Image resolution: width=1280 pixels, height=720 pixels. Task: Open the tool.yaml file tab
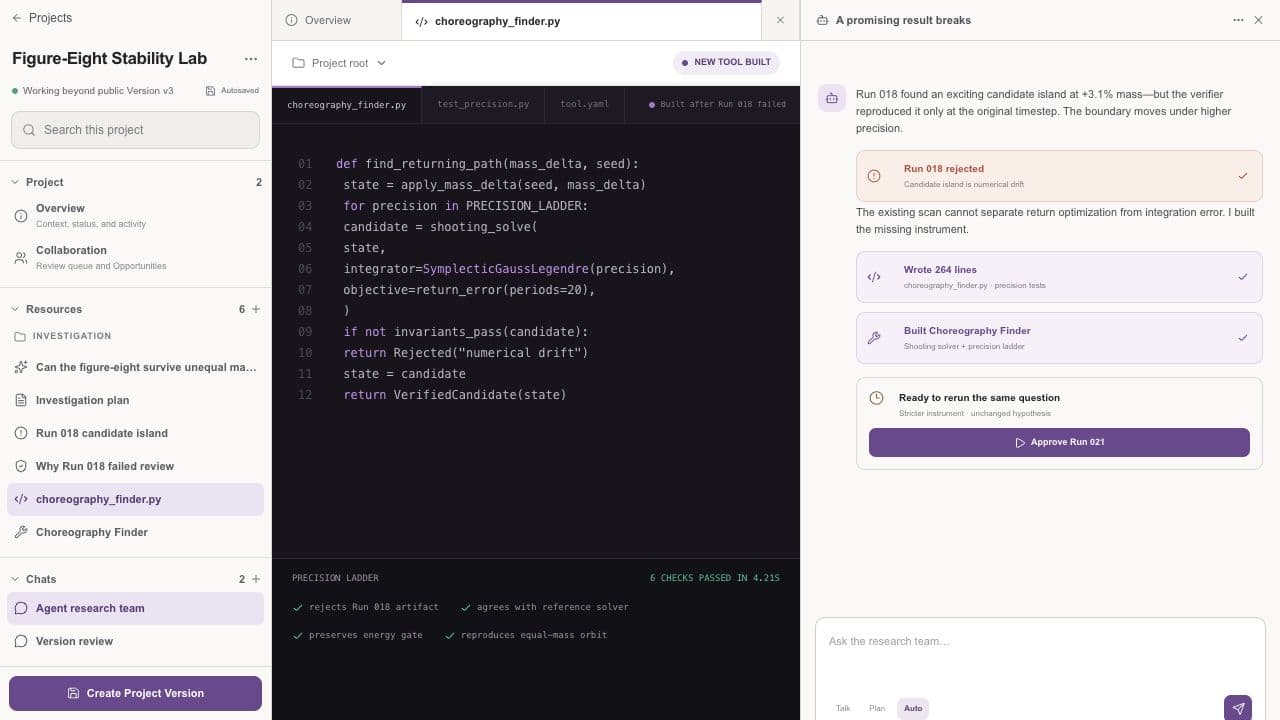point(584,104)
